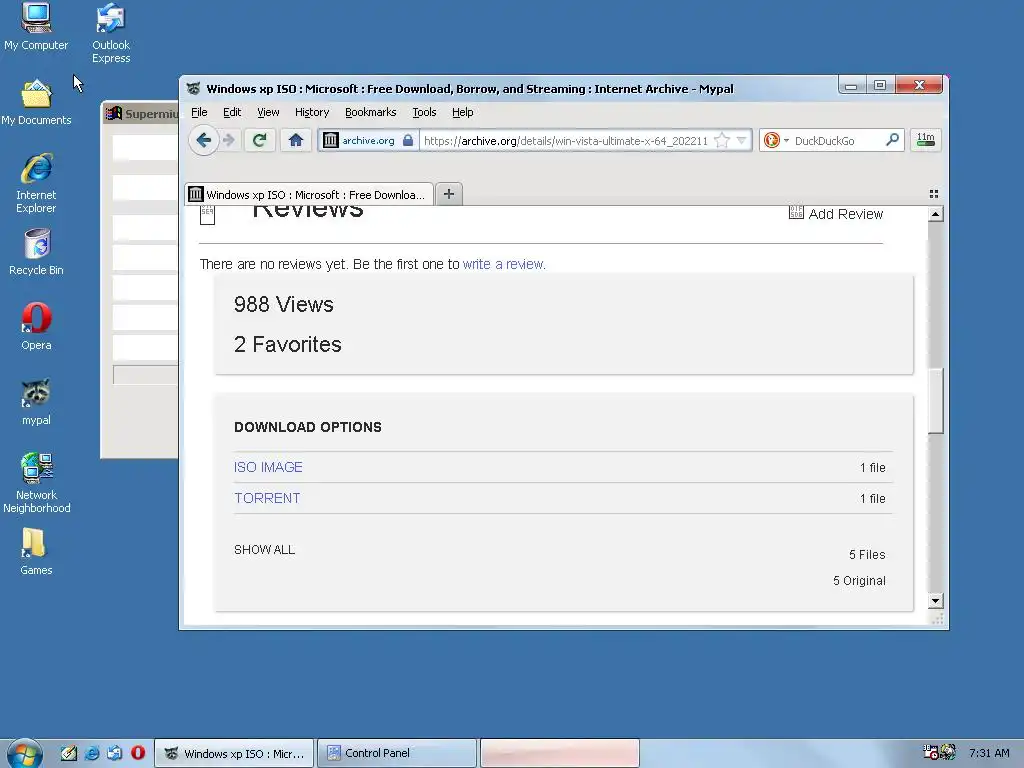Go back with the browser Back arrow
Image resolution: width=1024 pixels, height=768 pixels.
203,140
